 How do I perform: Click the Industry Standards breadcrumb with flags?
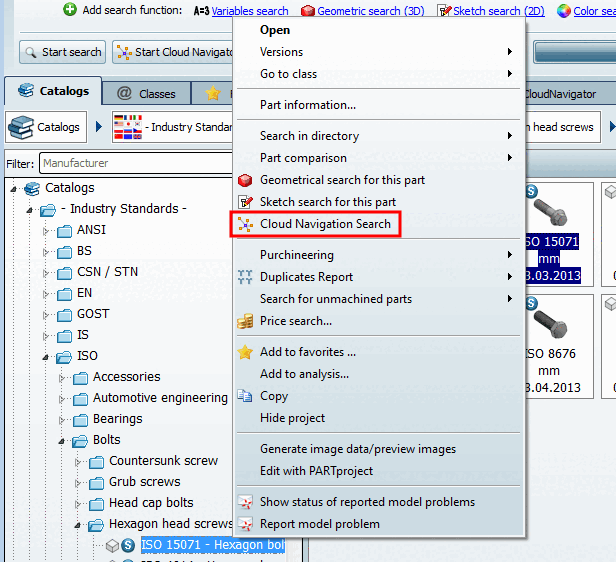coord(172,127)
